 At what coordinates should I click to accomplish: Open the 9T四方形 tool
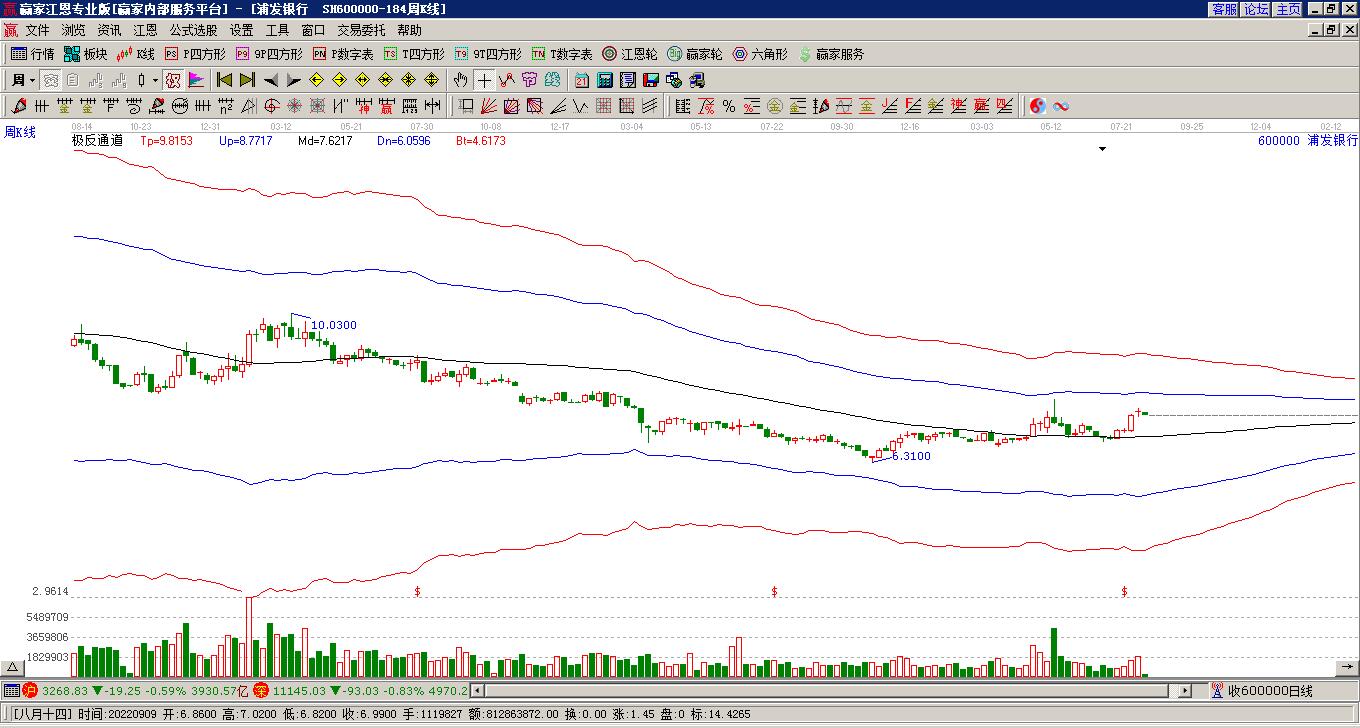click(x=489, y=54)
